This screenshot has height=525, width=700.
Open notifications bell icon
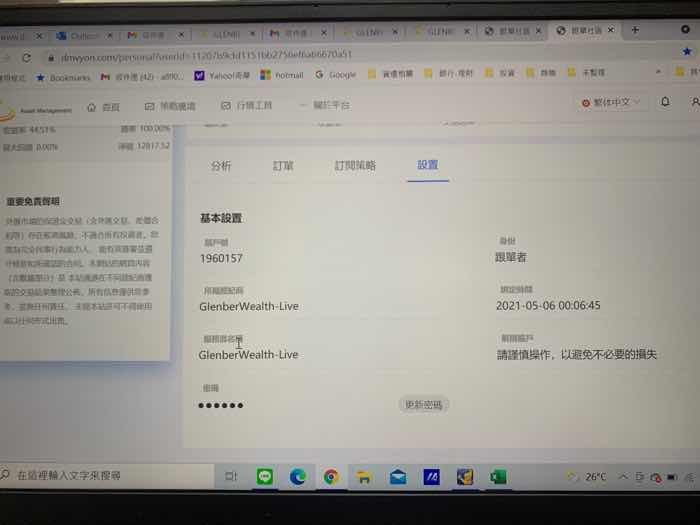[x=665, y=102]
